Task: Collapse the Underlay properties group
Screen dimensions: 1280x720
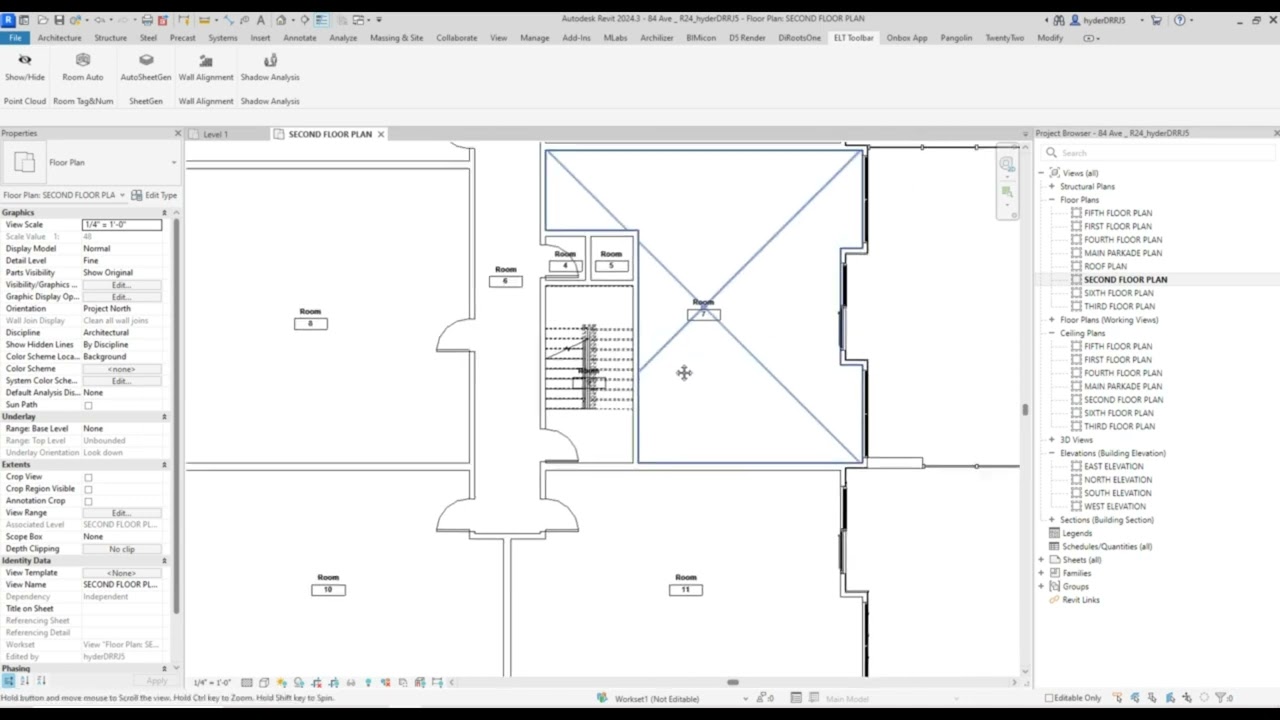Action: [164, 416]
